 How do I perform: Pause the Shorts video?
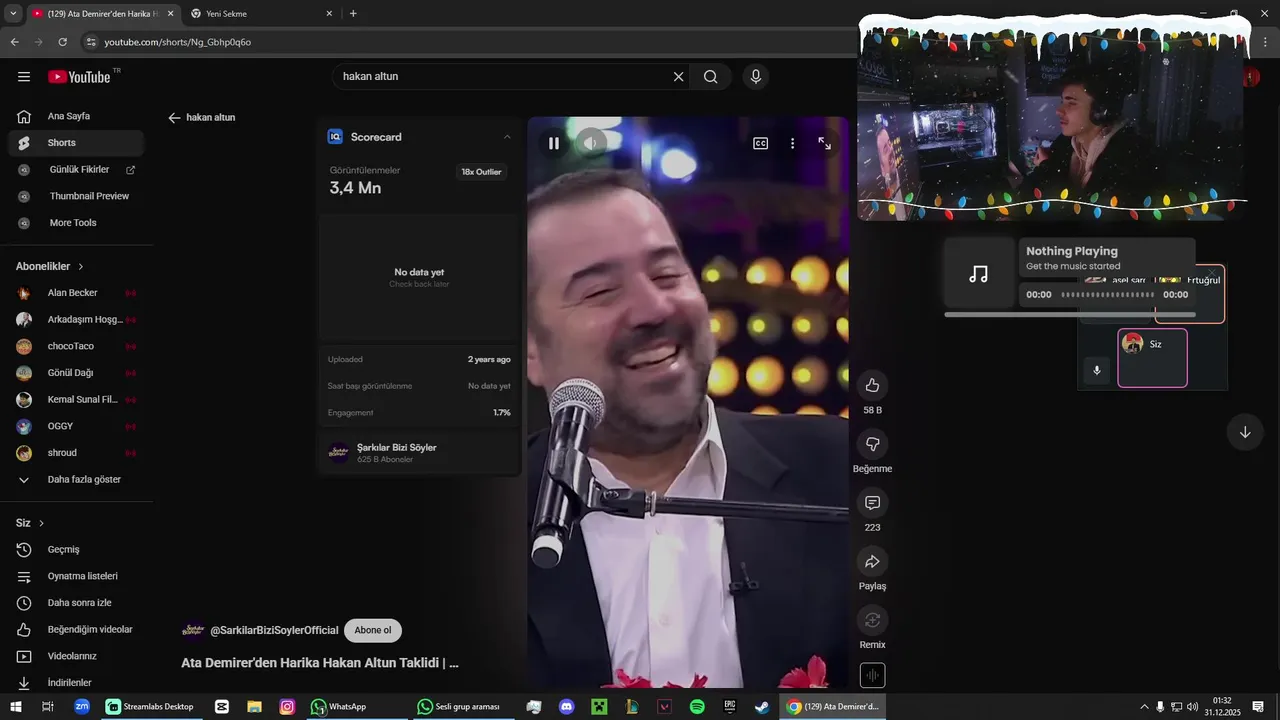pyautogui.click(x=554, y=143)
